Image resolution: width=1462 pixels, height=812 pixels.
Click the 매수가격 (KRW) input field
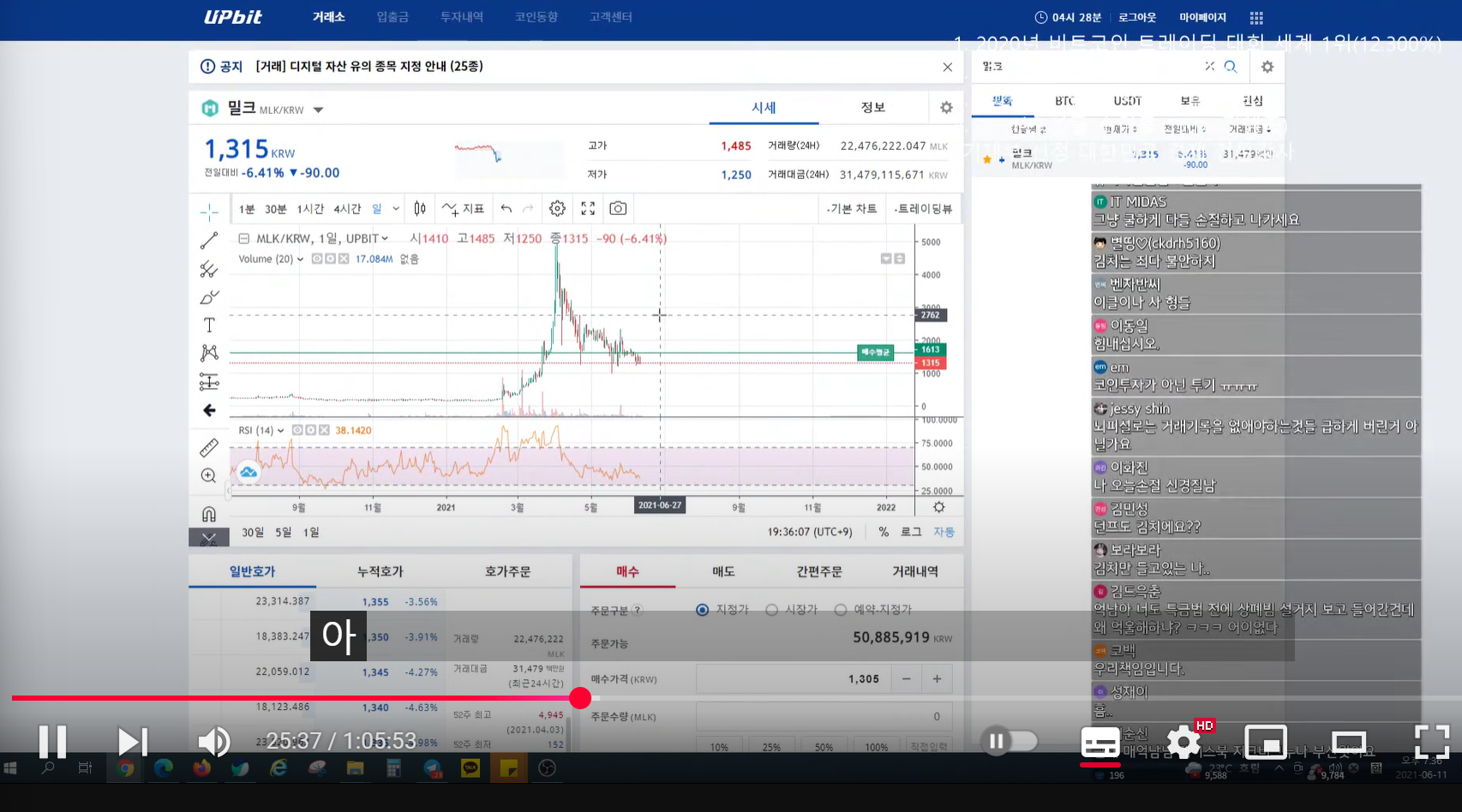coord(794,679)
